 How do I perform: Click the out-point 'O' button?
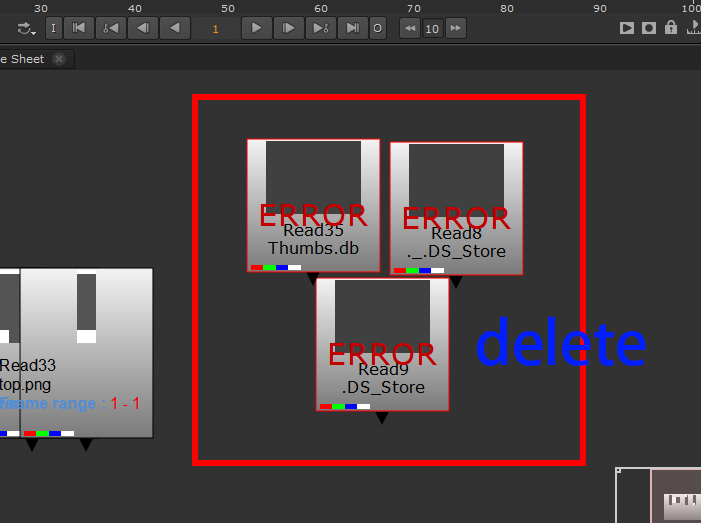click(377, 28)
